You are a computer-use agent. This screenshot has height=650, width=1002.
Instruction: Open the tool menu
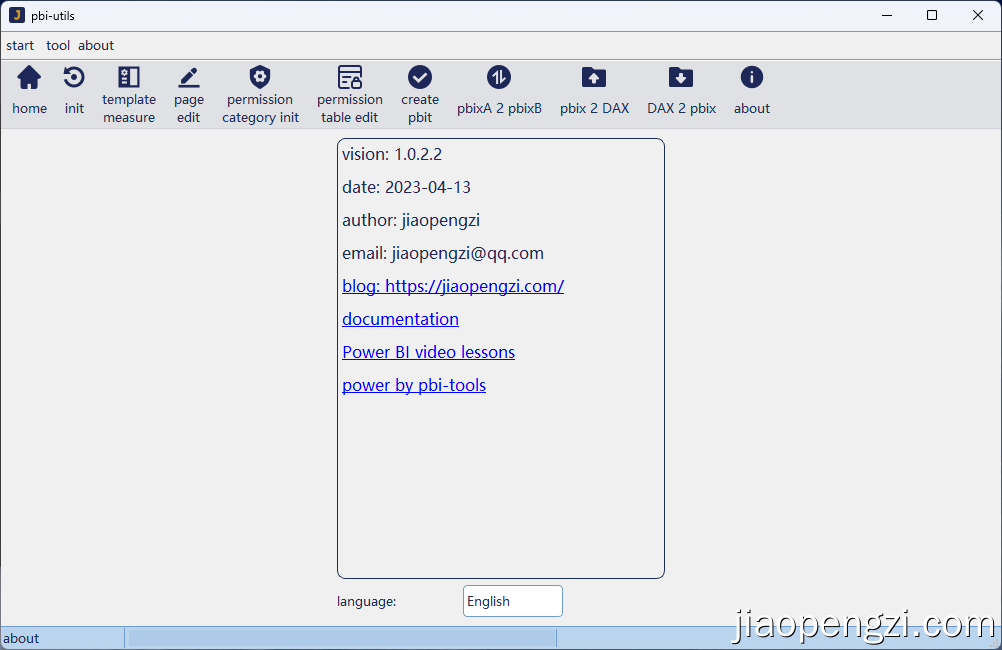(x=58, y=45)
